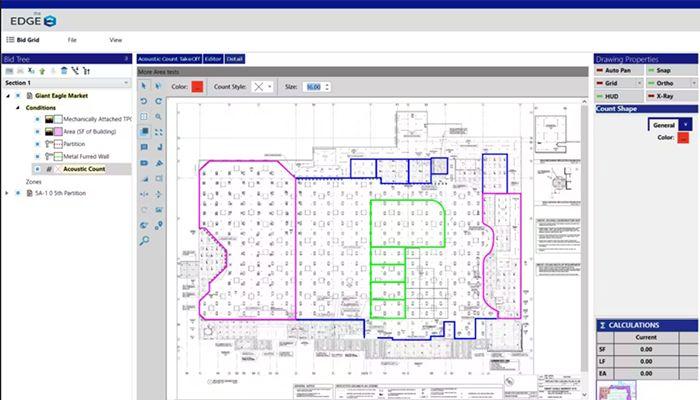Viewport: 700px width, 400px height.
Task: Click the X subscript icon in Bid Tree
Action: click(31, 71)
